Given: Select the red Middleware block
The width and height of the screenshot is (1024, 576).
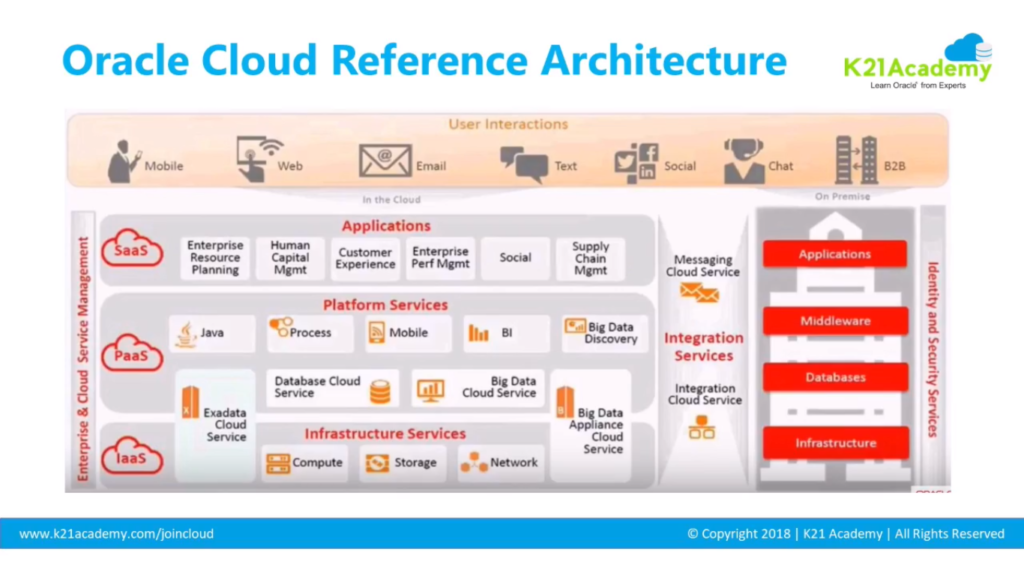Looking at the screenshot, I should pos(835,321).
